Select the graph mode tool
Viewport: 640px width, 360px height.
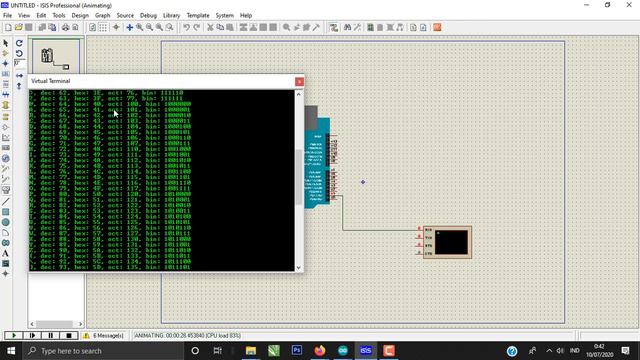coord(6,138)
